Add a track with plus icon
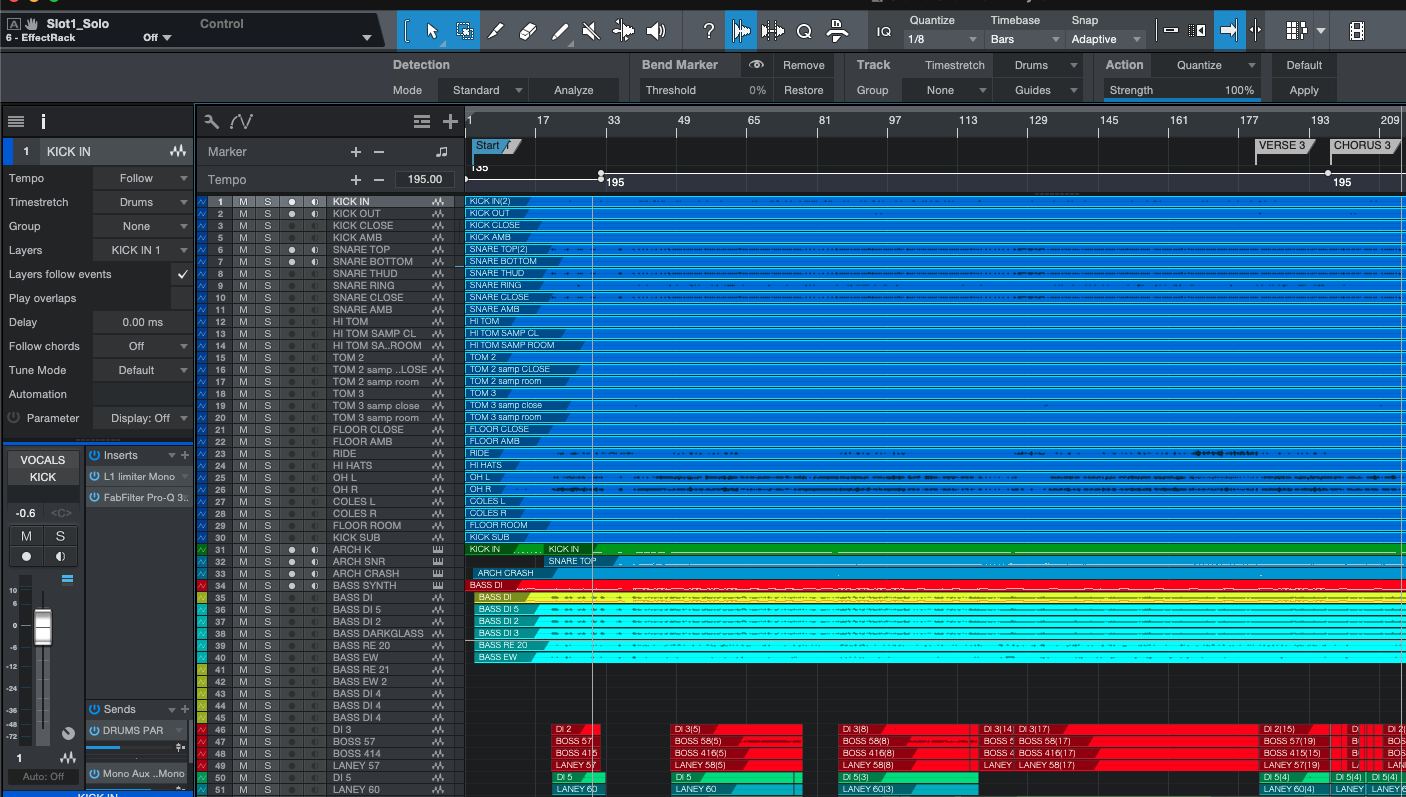Viewport: 1406px width, 797px height. [x=450, y=122]
